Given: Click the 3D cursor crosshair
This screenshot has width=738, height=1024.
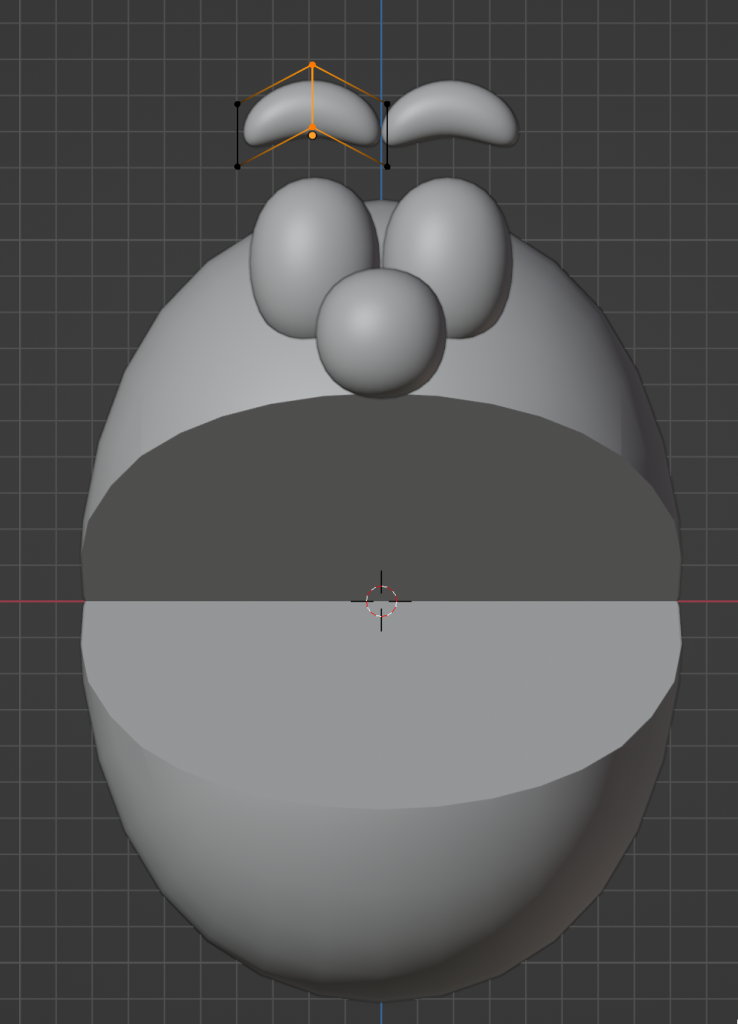Looking at the screenshot, I should [381, 601].
